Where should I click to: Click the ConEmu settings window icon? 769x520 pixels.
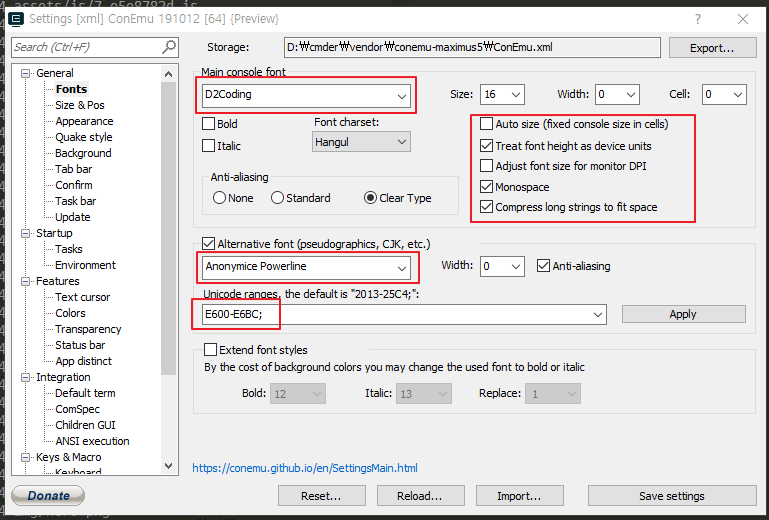[16, 18]
